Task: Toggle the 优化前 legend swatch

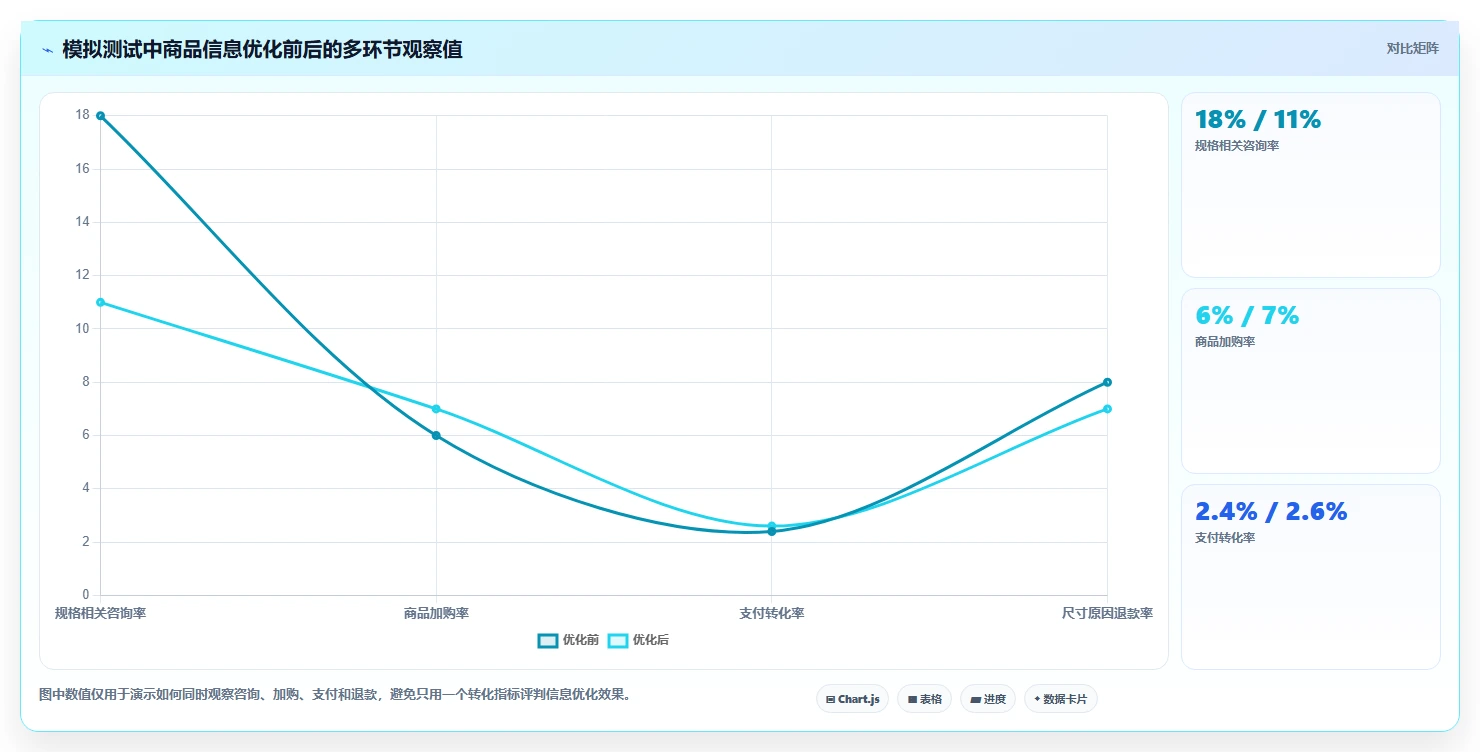Action: [x=548, y=640]
